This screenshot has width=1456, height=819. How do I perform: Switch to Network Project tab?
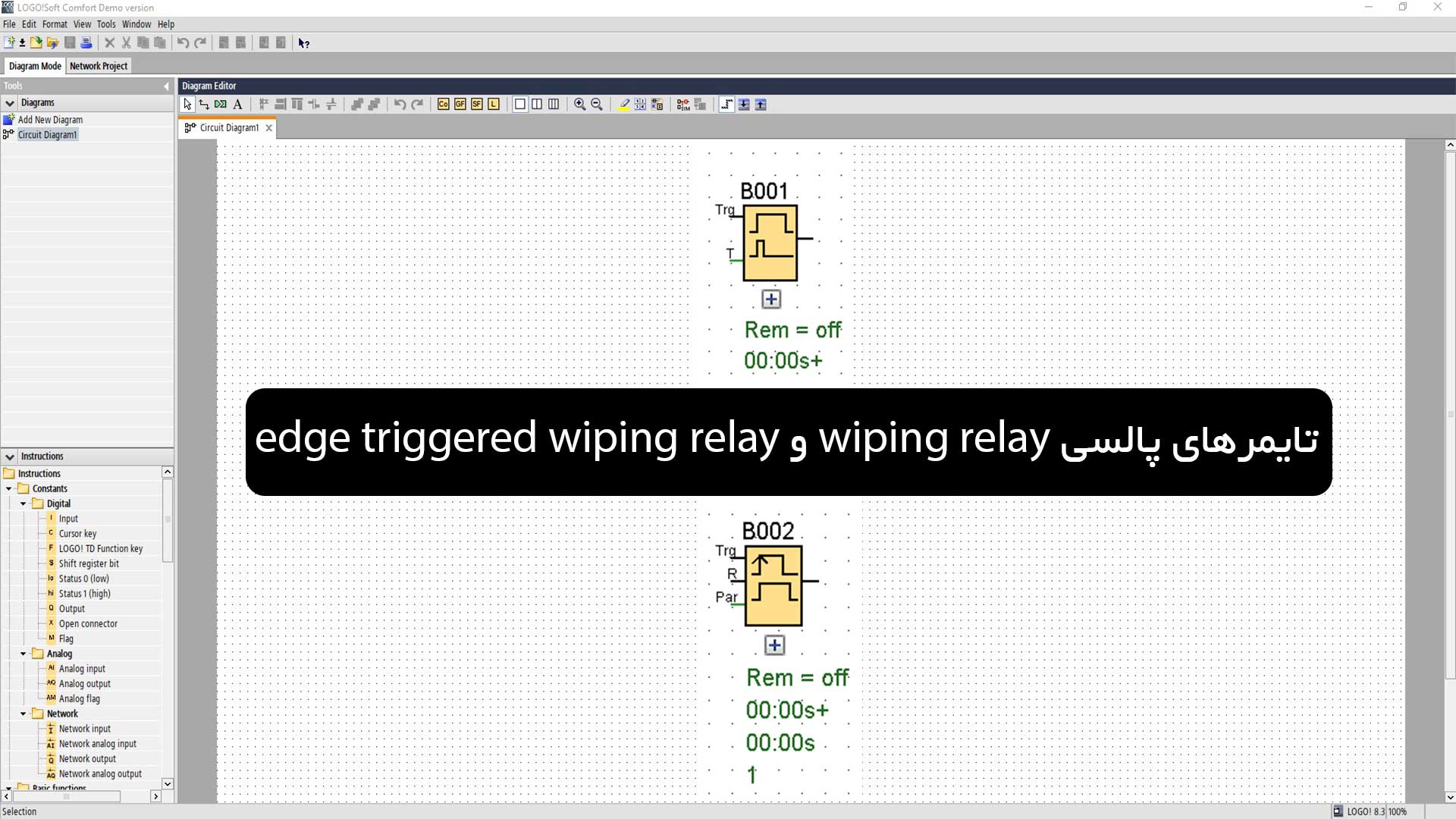pos(98,65)
